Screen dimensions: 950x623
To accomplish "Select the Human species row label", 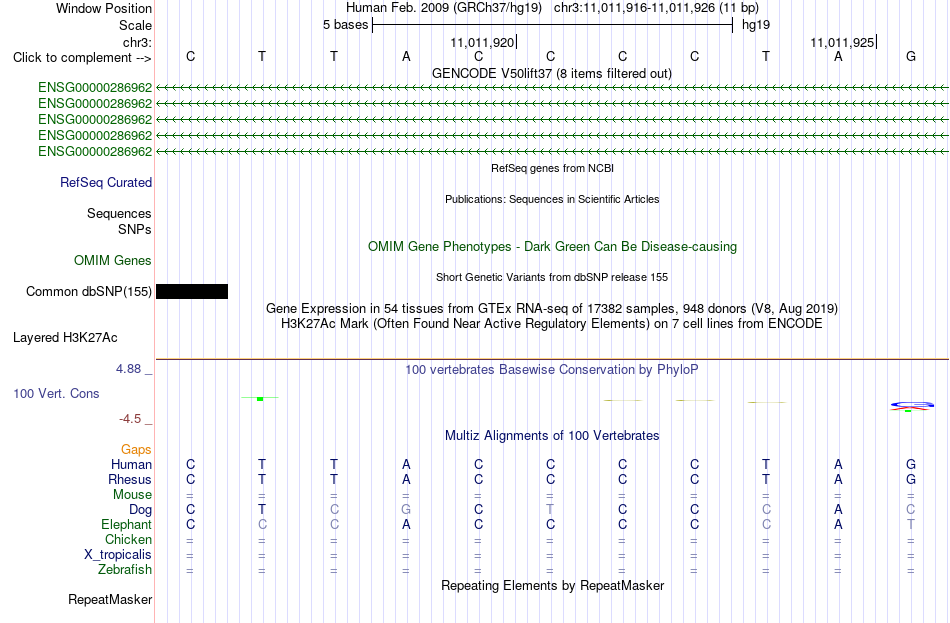I will click(x=131, y=464).
